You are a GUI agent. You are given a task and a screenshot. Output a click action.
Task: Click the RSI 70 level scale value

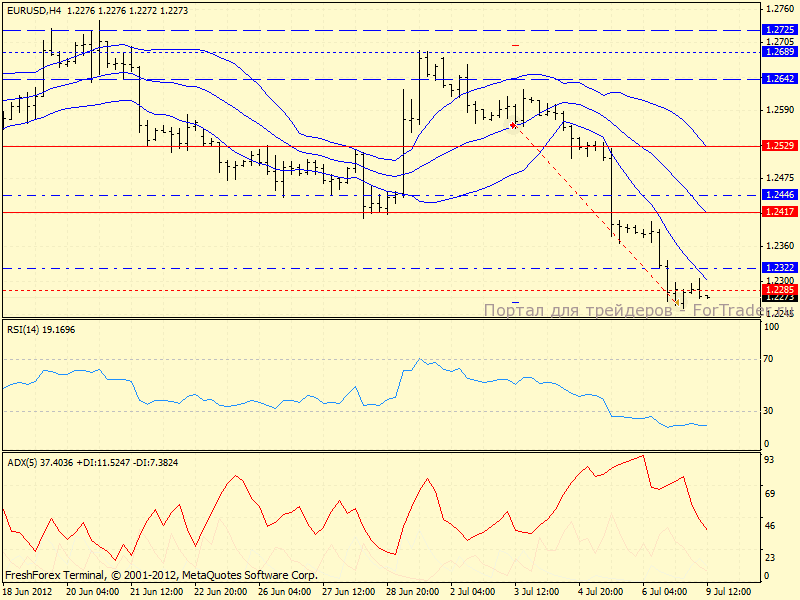pyautogui.click(x=768, y=359)
